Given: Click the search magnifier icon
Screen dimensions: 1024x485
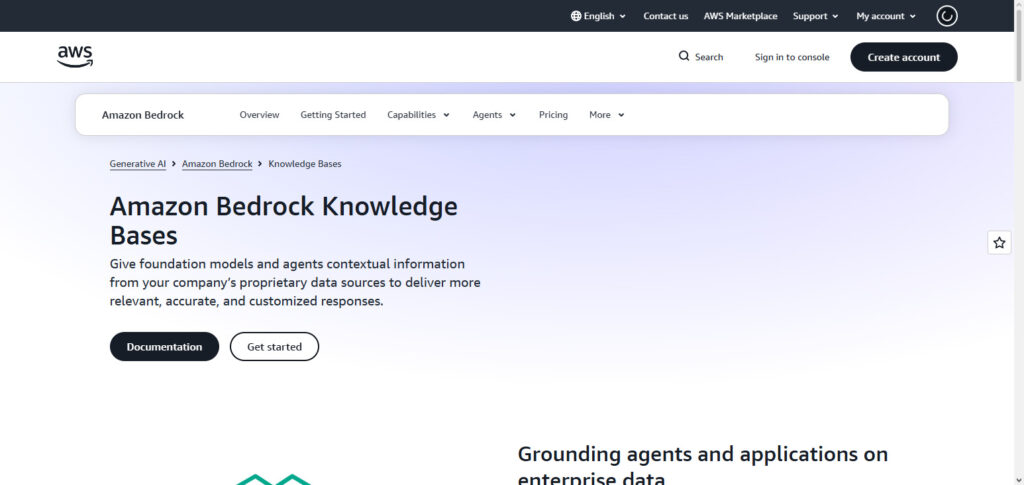Looking at the screenshot, I should pyautogui.click(x=684, y=56).
